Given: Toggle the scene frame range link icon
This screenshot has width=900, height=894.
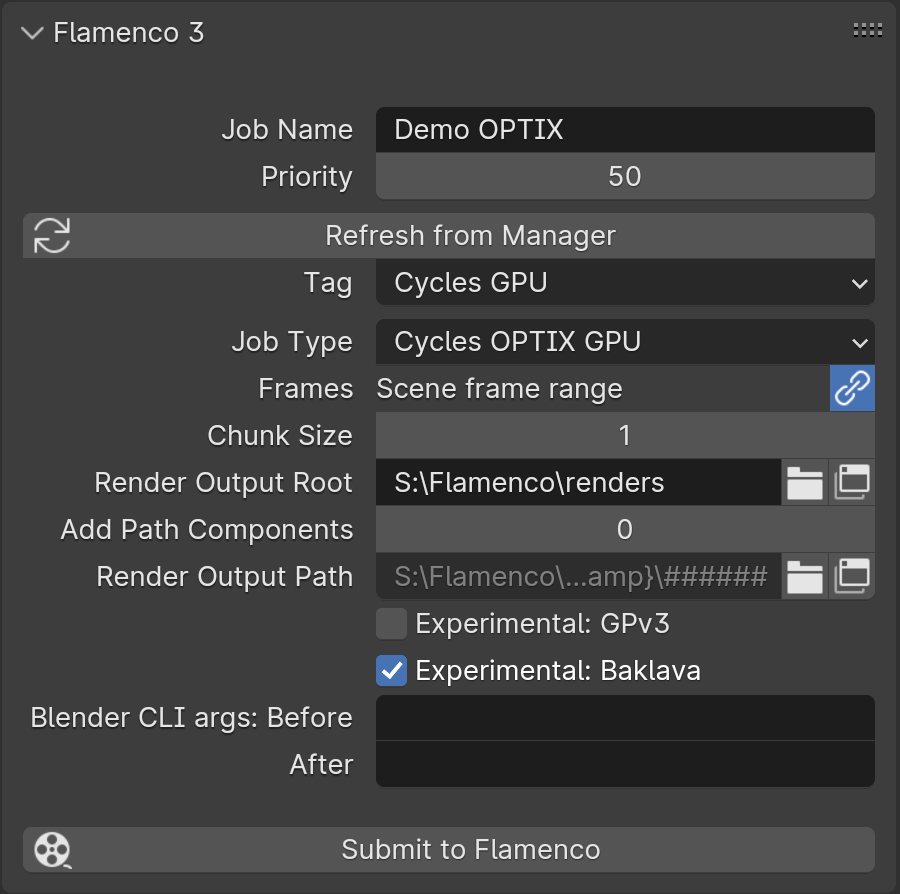Looking at the screenshot, I should (x=852, y=388).
